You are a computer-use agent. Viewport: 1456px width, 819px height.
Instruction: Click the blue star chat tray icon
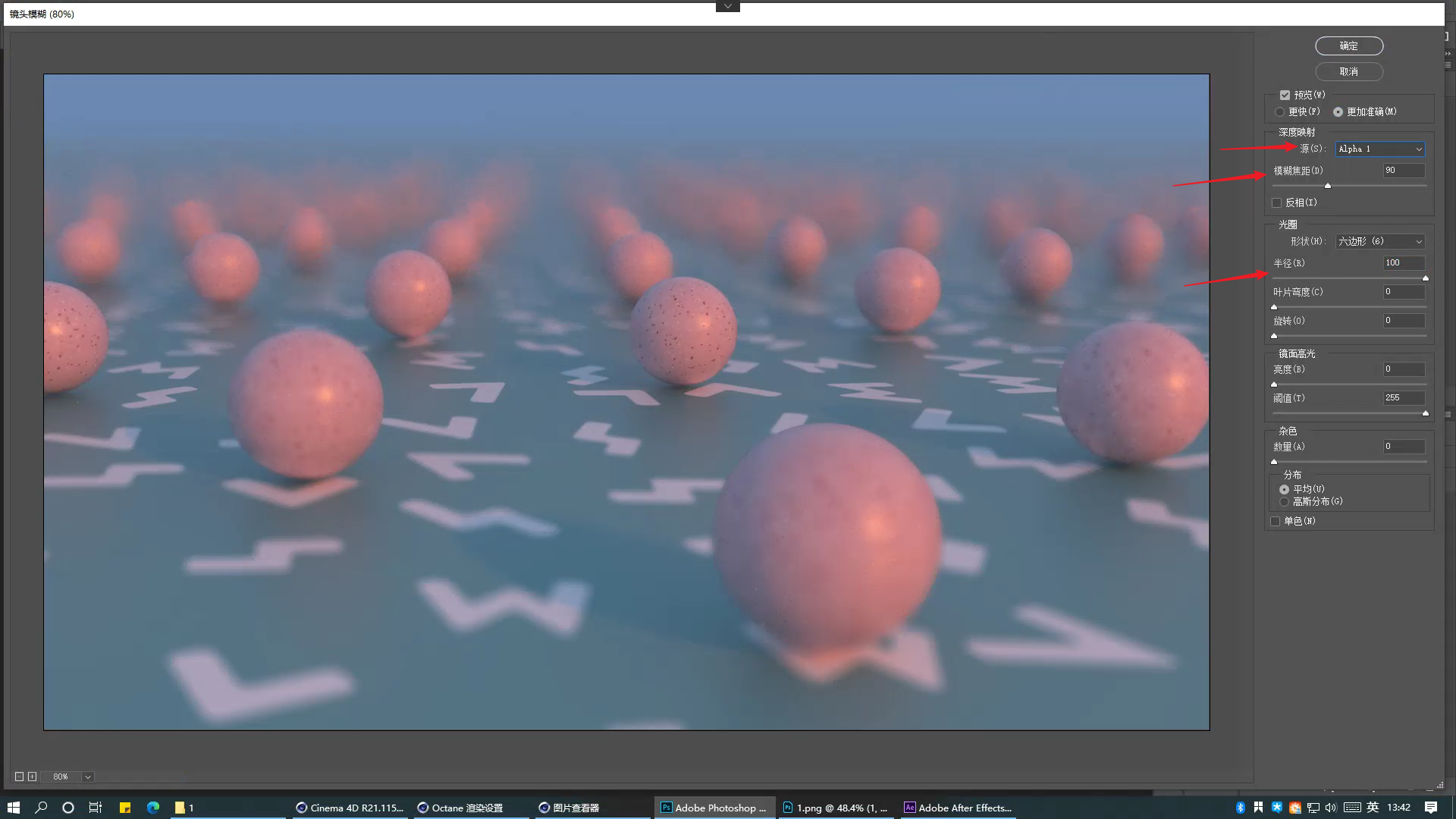pos(1277,808)
